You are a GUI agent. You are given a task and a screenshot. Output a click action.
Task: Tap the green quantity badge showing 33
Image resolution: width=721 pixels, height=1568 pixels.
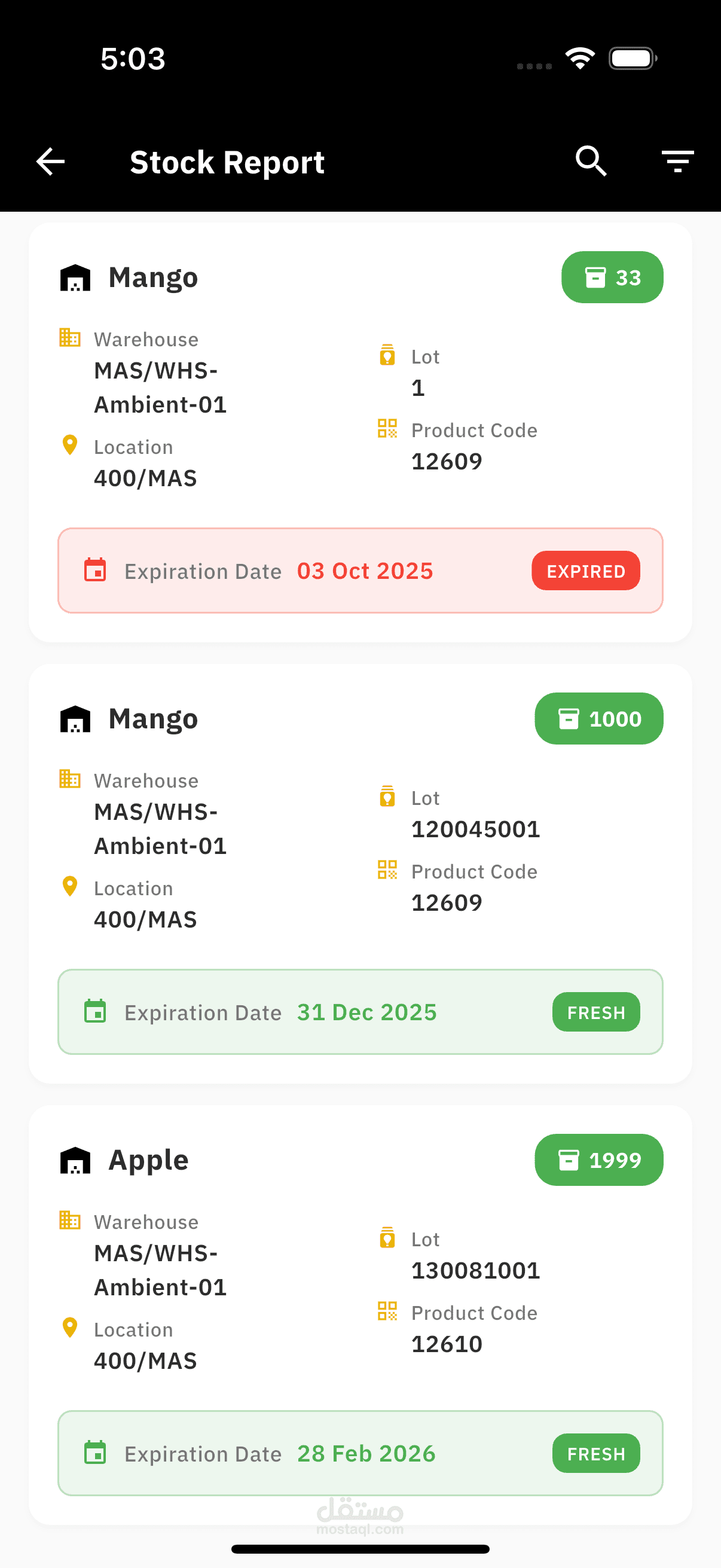coord(612,277)
